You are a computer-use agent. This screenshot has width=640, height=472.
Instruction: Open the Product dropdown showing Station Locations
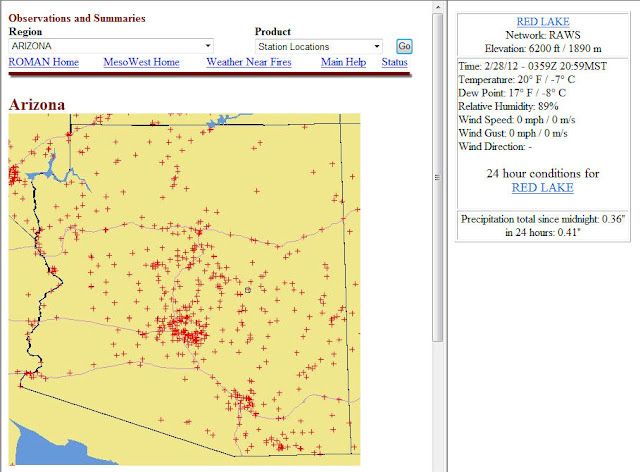click(319, 47)
